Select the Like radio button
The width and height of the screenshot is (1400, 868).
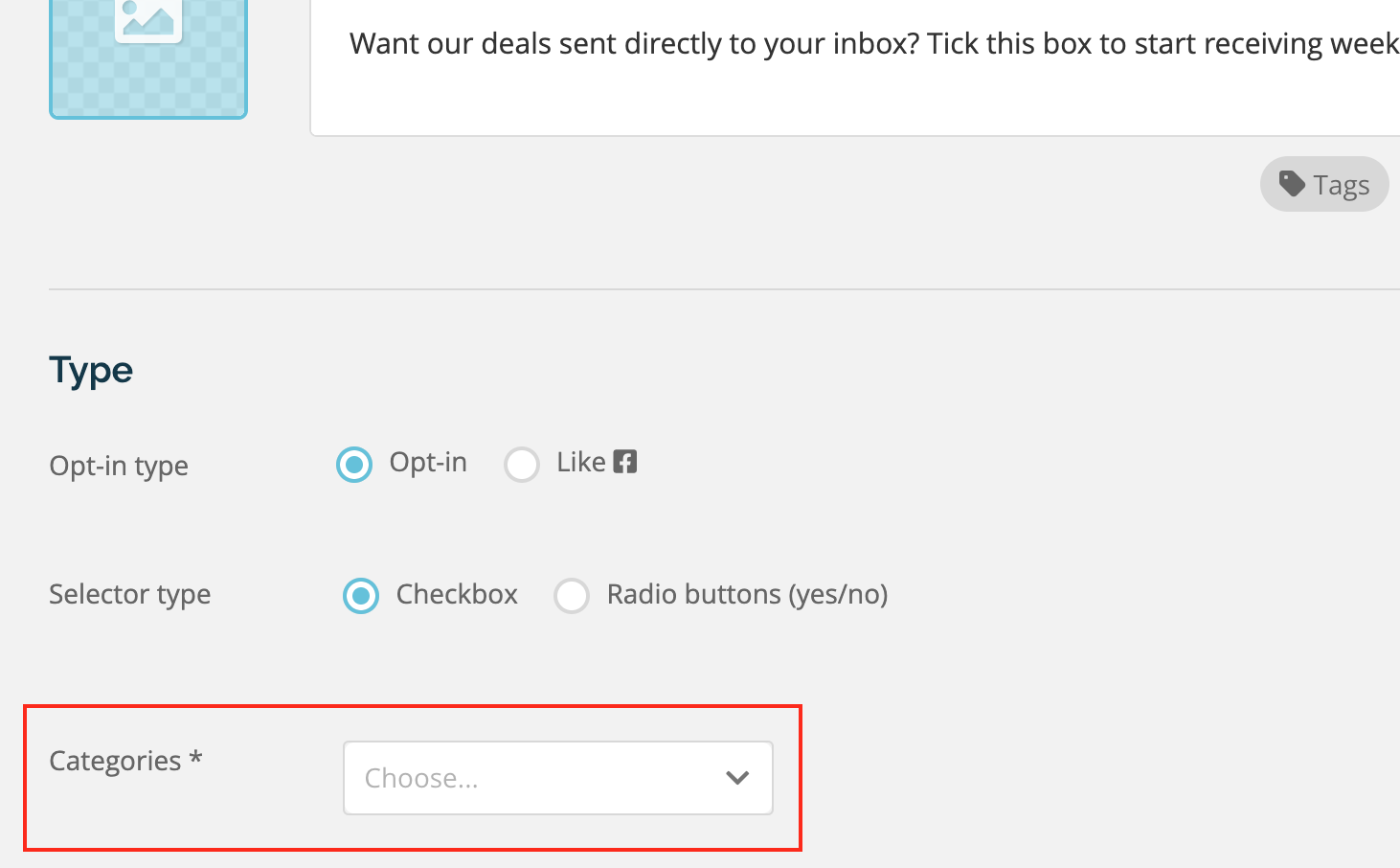[522, 465]
